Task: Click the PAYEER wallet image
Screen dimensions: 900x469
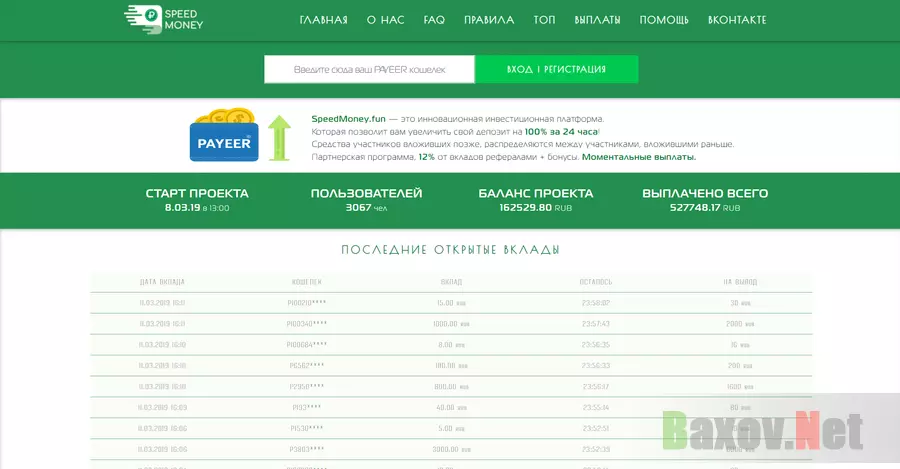Action: coord(224,135)
